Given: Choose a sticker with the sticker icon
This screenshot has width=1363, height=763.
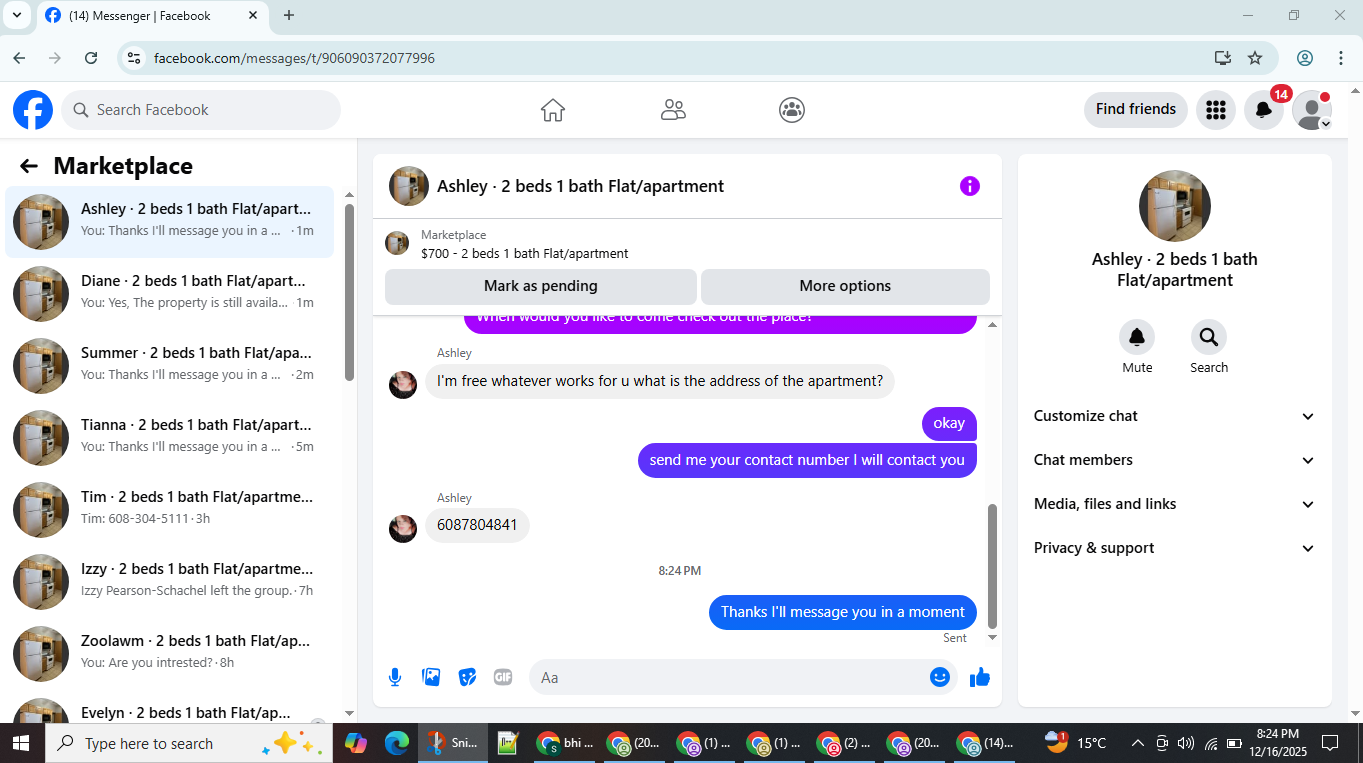Looking at the screenshot, I should coord(467,677).
